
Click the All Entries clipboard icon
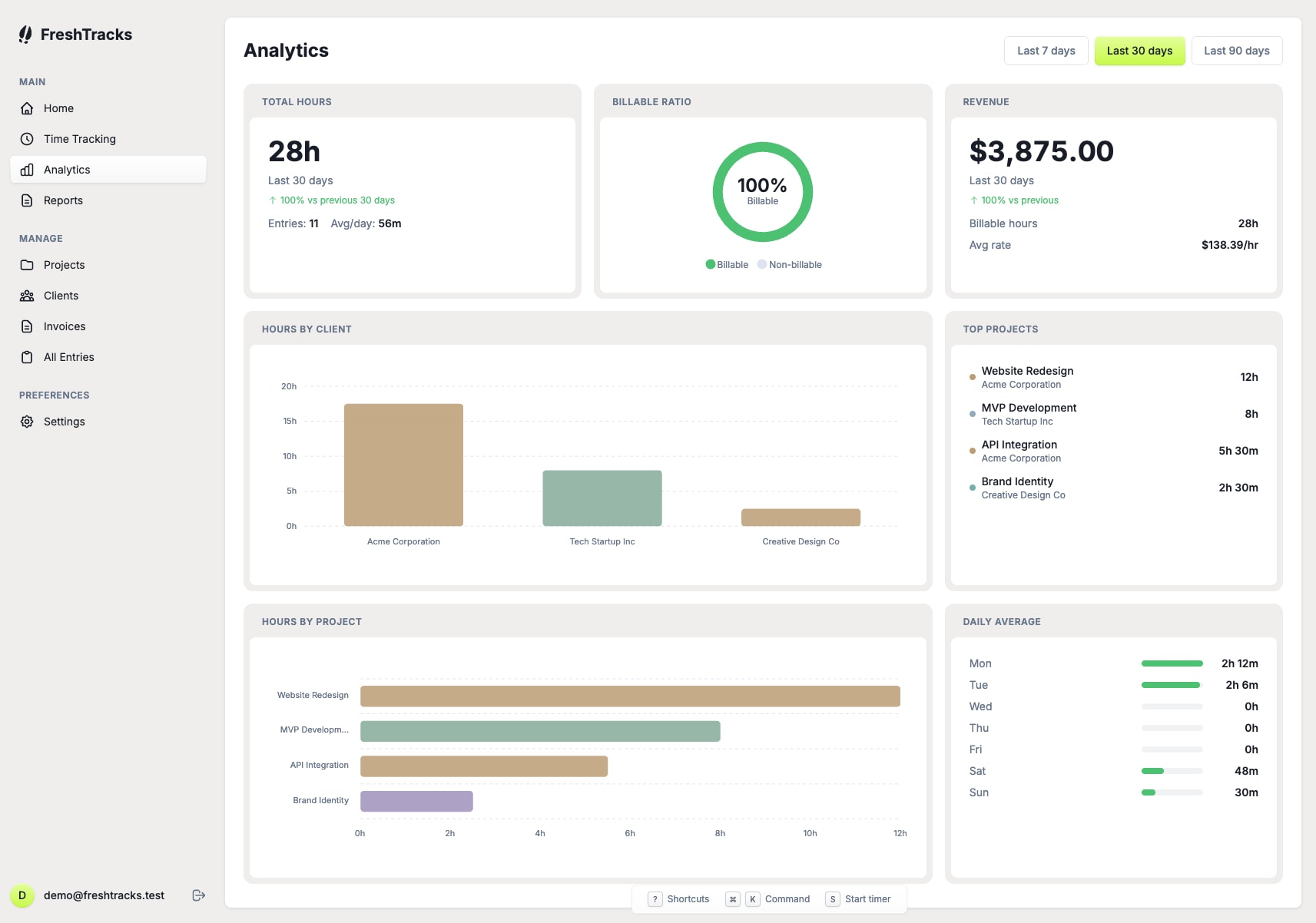(27, 356)
